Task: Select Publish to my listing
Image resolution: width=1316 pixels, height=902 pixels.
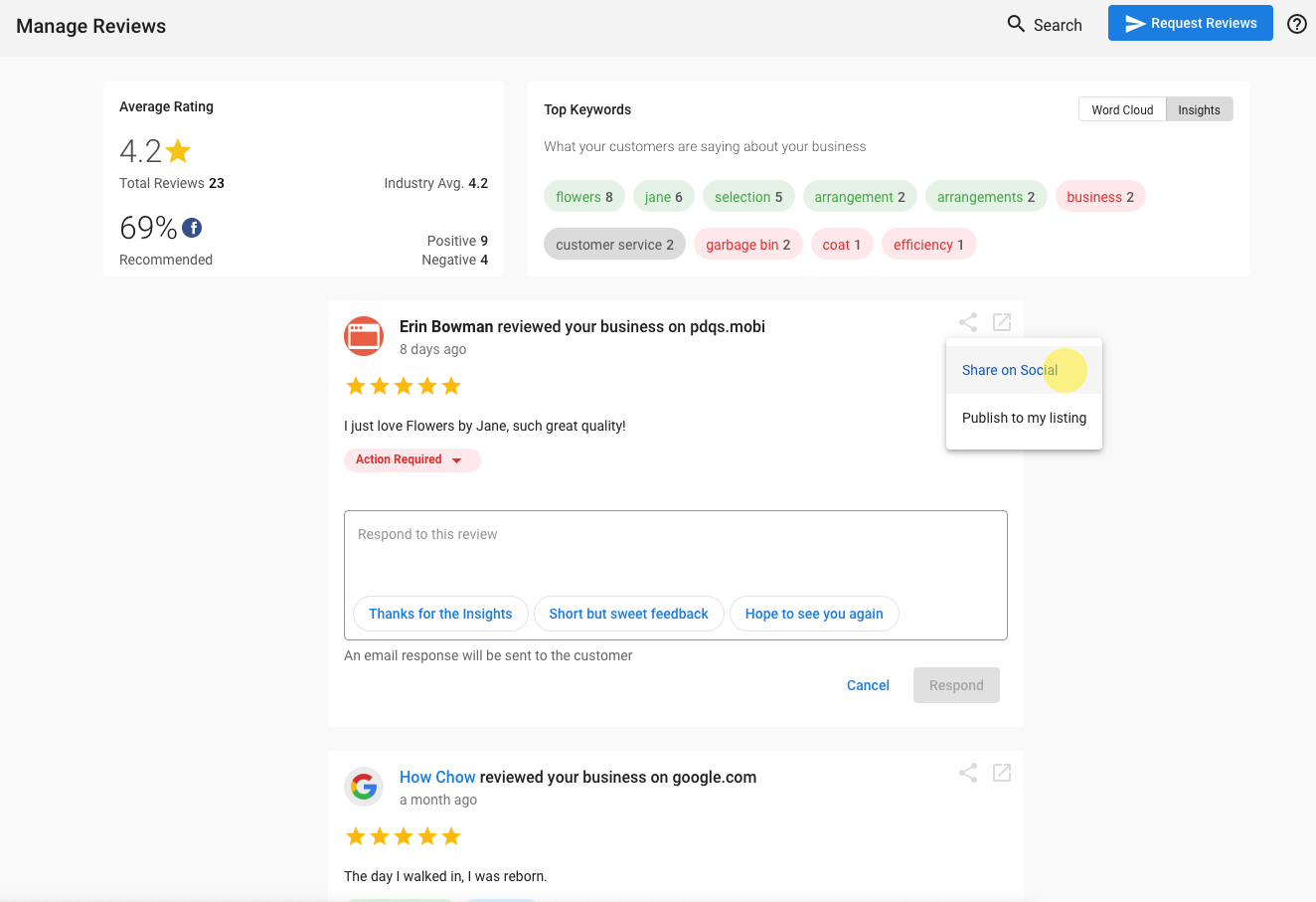Action: tap(1023, 418)
